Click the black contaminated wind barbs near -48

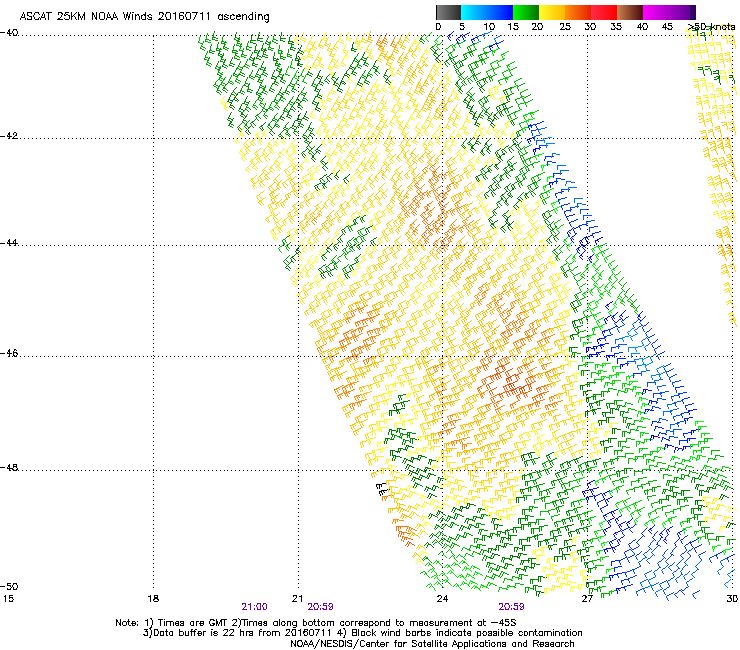[382, 489]
